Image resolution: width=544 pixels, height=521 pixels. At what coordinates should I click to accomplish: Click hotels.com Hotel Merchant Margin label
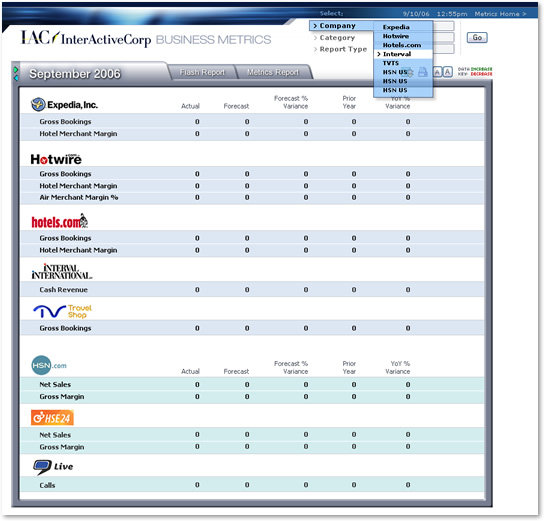coord(78,250)
